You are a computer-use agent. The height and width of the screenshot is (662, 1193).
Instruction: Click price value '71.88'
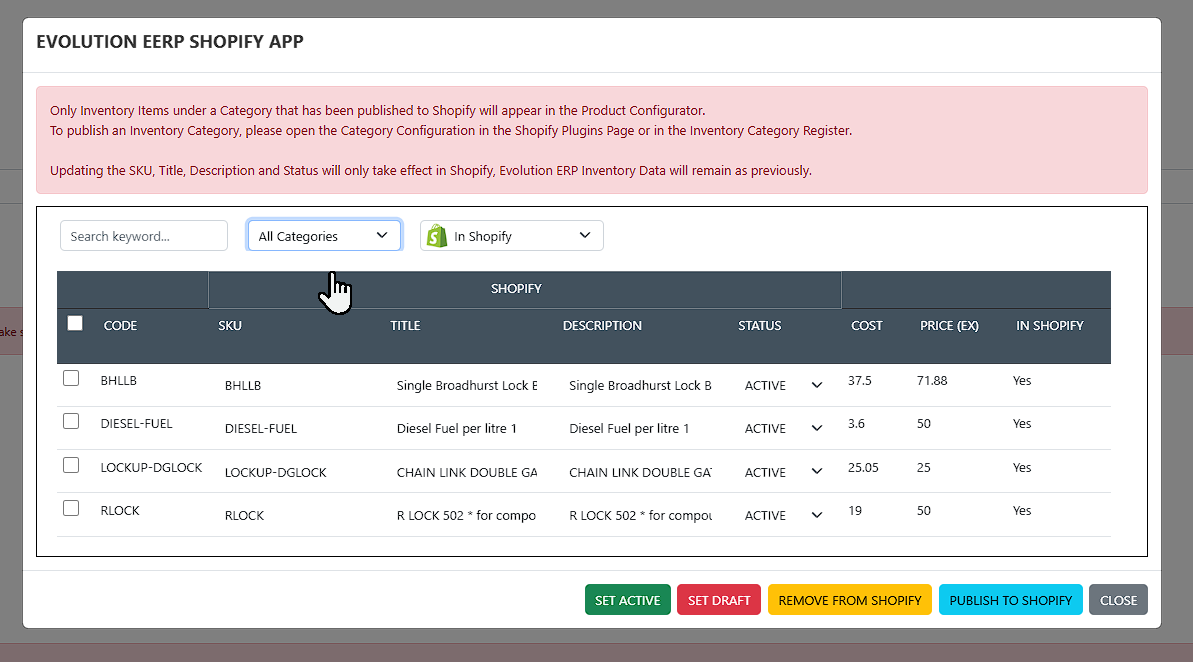click(x=932, y=380)
